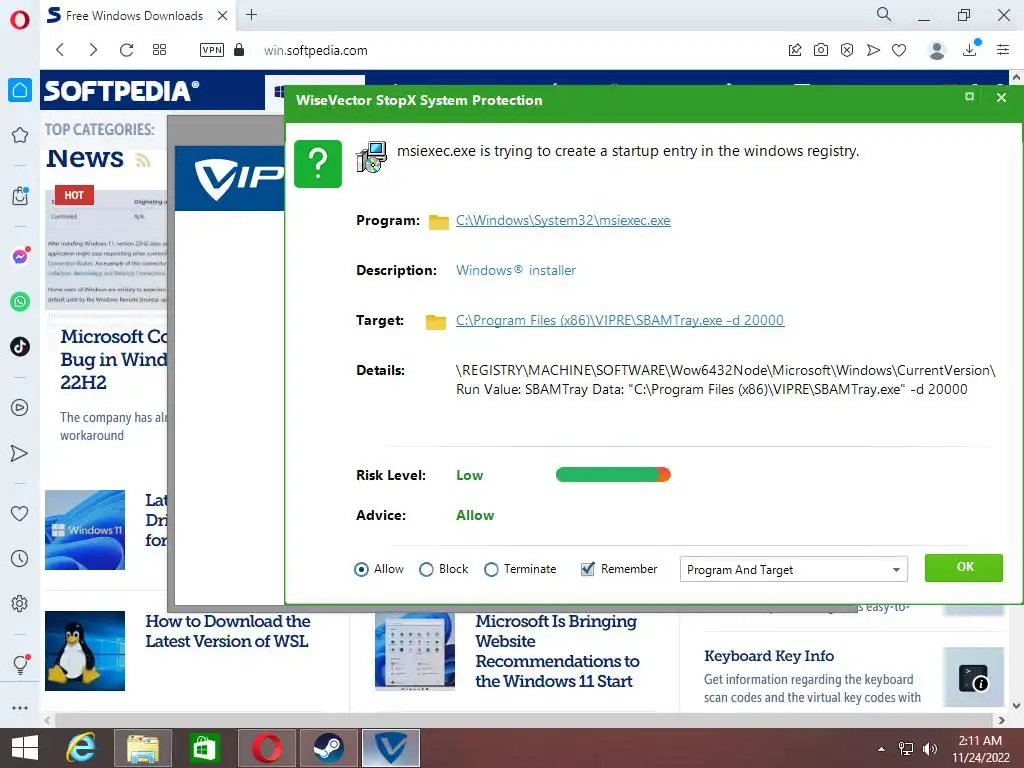Go back in Opera browser
Screen dimensions: 1024x768
60,50
